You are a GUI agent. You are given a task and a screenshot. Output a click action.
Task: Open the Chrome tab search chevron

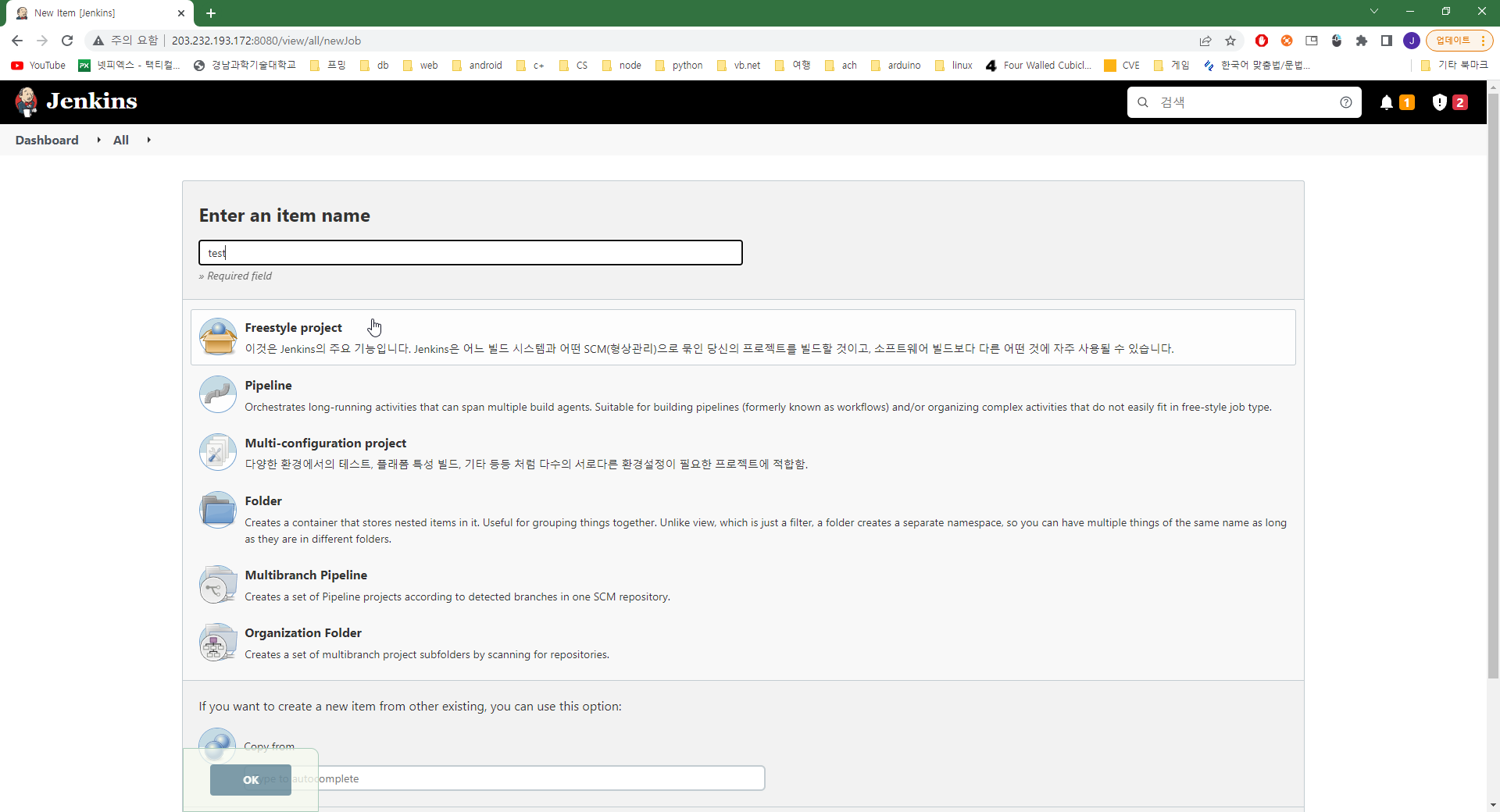1374,12
